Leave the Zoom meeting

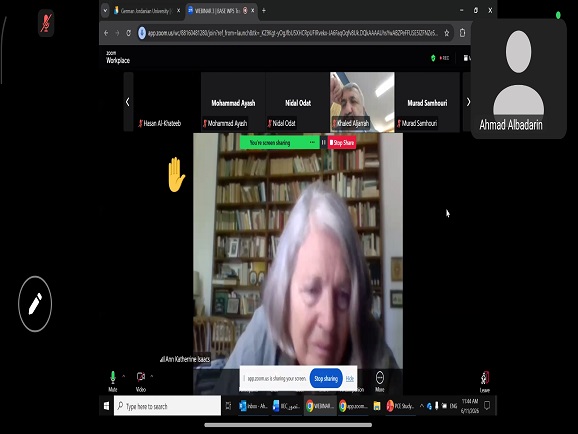(x=485, y=382)
